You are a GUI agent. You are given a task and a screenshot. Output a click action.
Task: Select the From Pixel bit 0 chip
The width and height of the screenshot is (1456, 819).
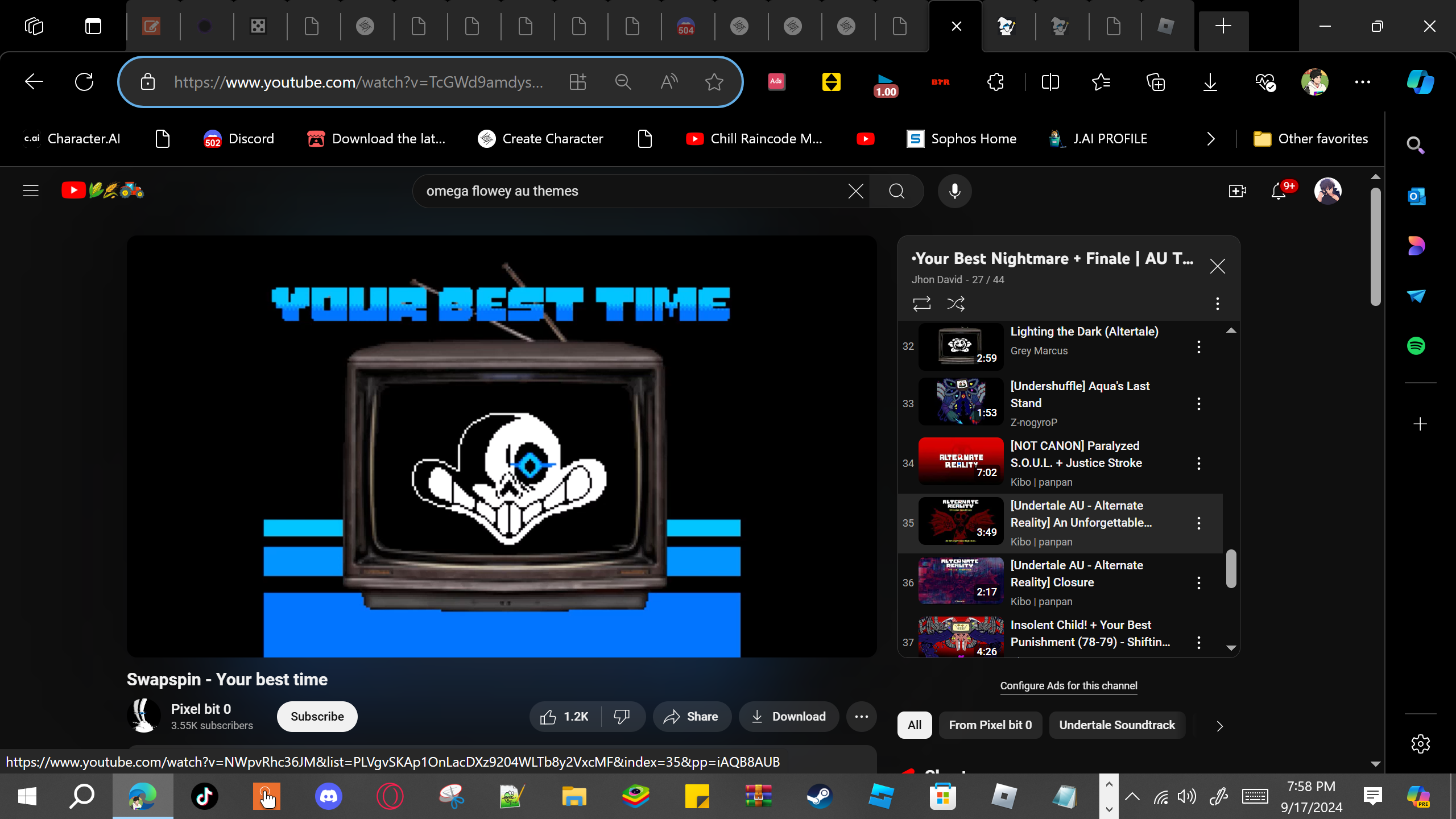coord(990,725)
